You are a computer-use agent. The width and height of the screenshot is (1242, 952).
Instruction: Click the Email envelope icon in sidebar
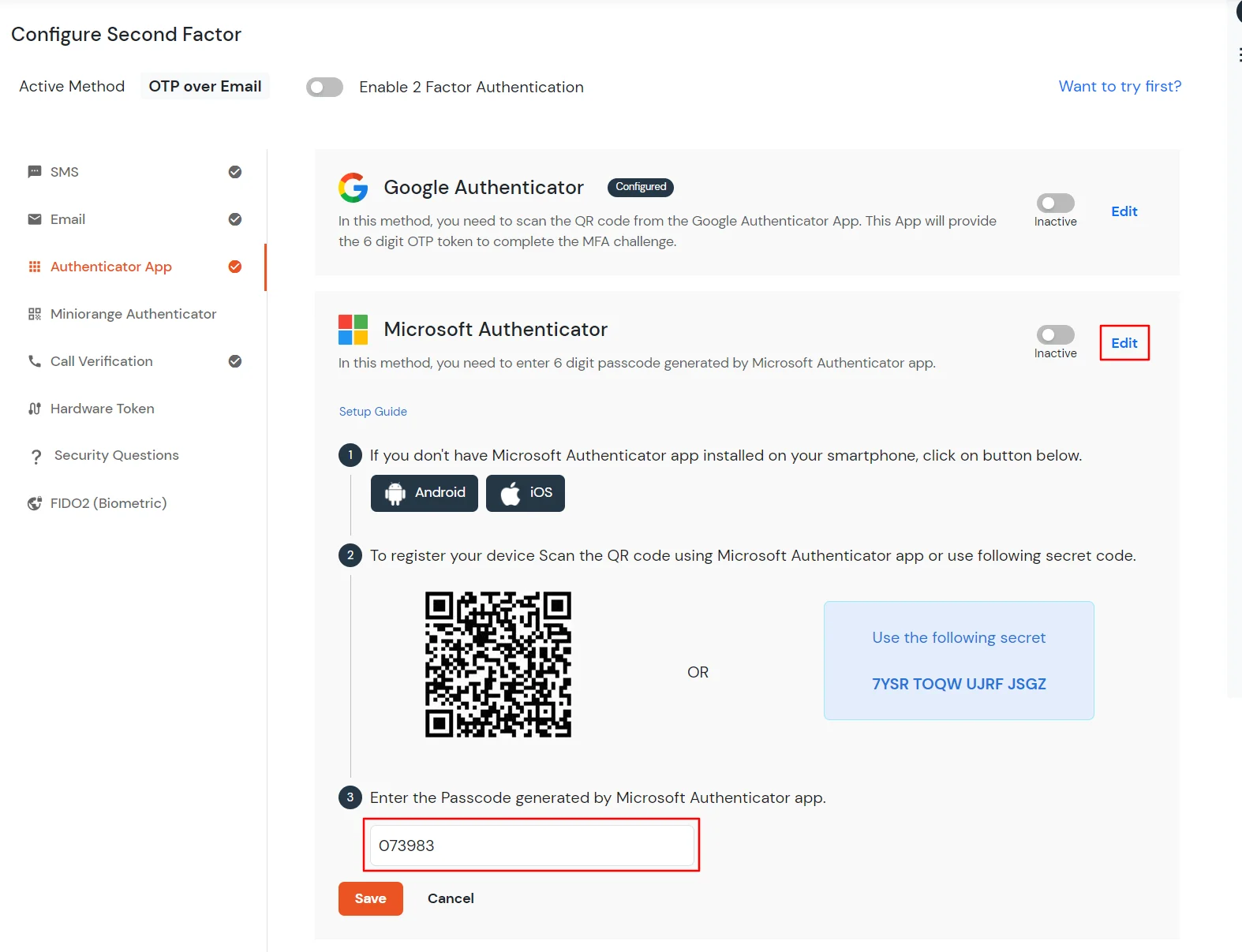pos(35,219)
